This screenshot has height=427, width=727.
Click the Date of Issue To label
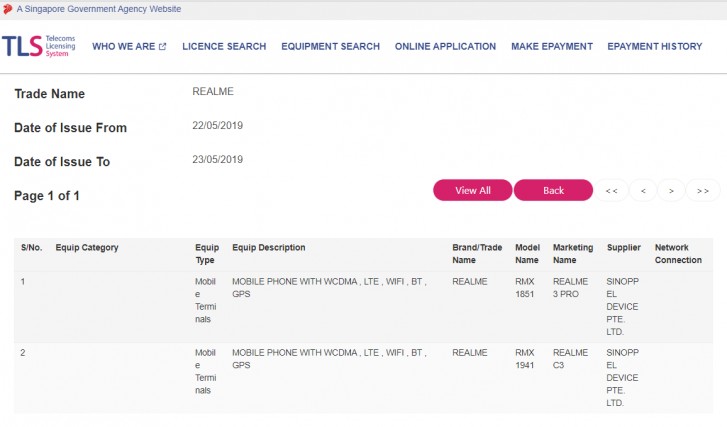[62, 162]
